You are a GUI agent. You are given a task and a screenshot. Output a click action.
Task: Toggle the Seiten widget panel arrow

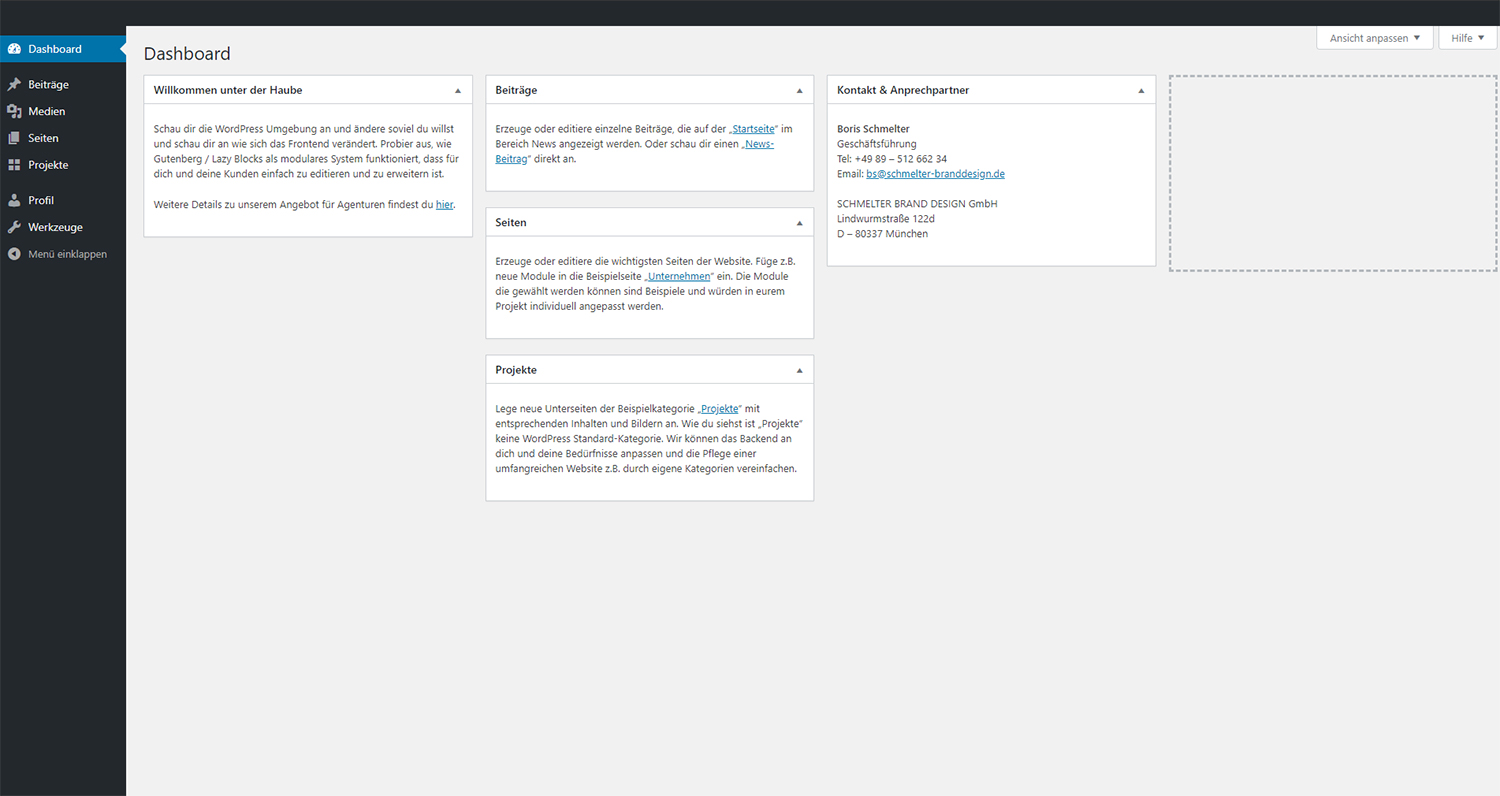(799, 222)
